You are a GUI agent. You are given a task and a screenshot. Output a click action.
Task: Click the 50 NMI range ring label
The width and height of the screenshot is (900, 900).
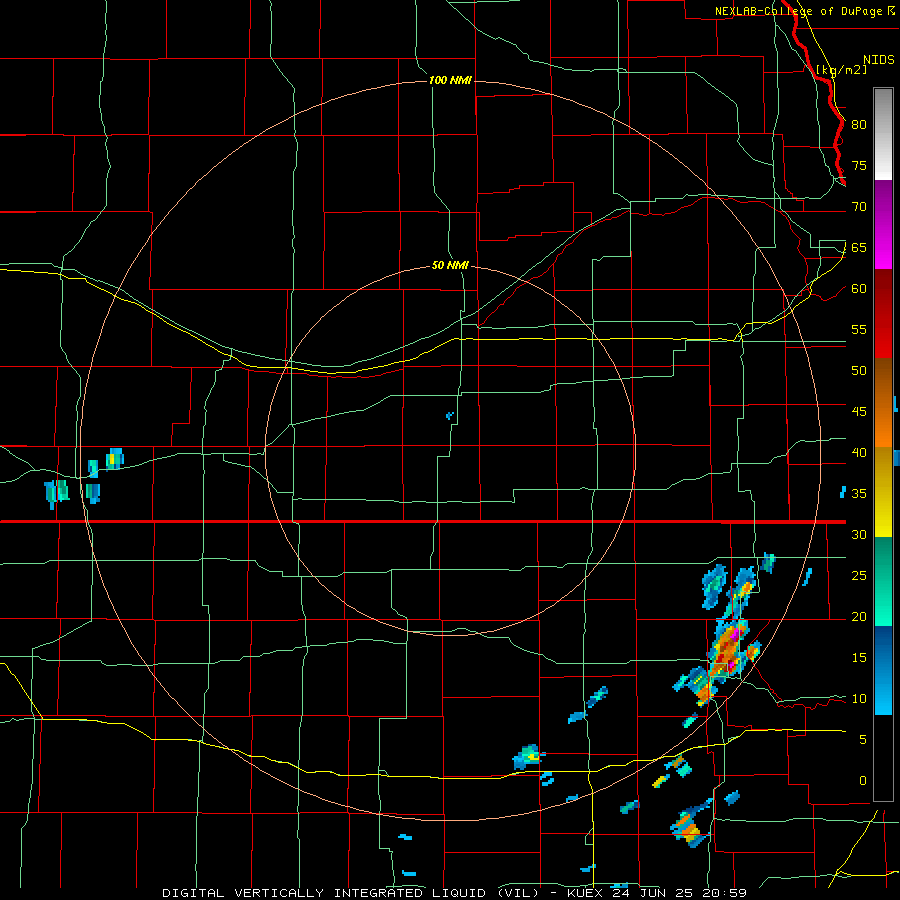[450, 266]
